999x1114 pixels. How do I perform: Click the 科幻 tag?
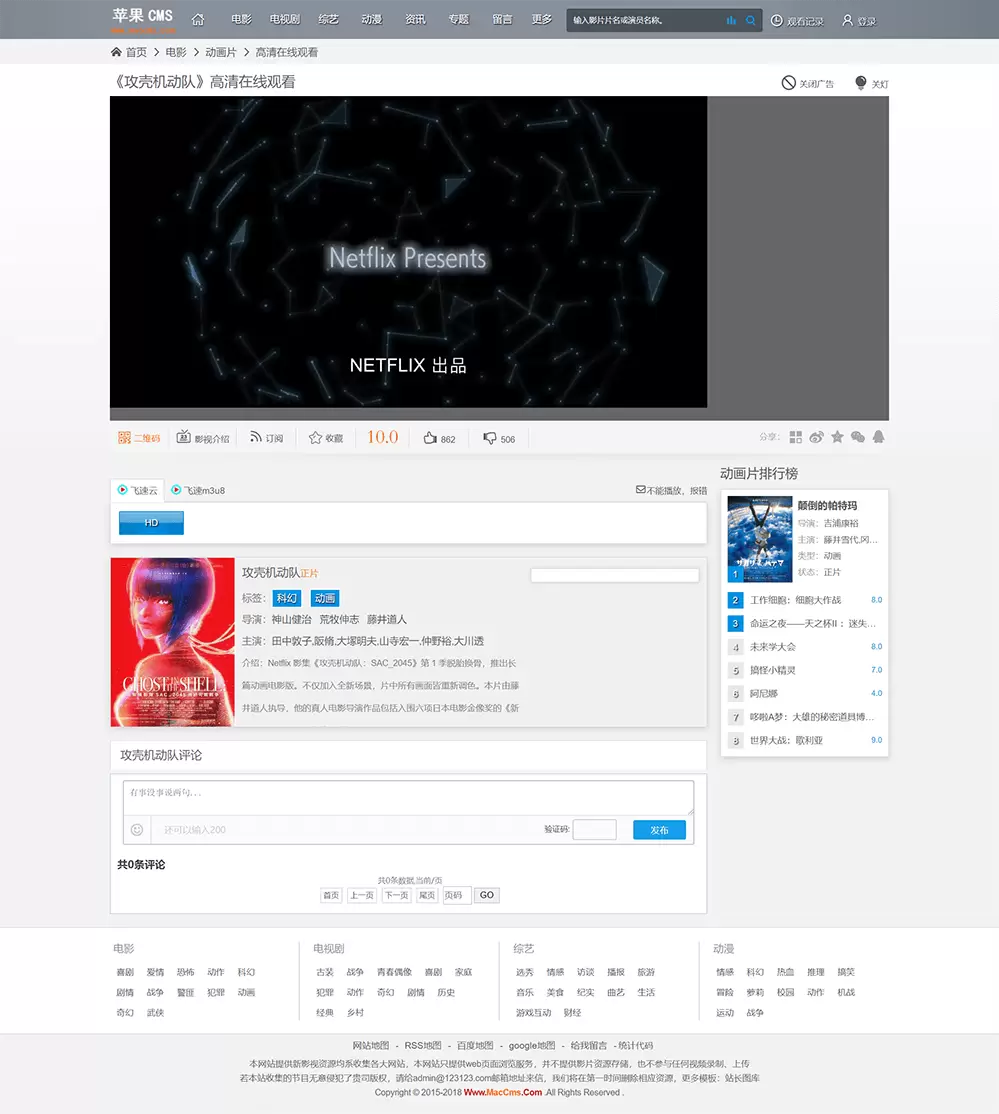286,598
